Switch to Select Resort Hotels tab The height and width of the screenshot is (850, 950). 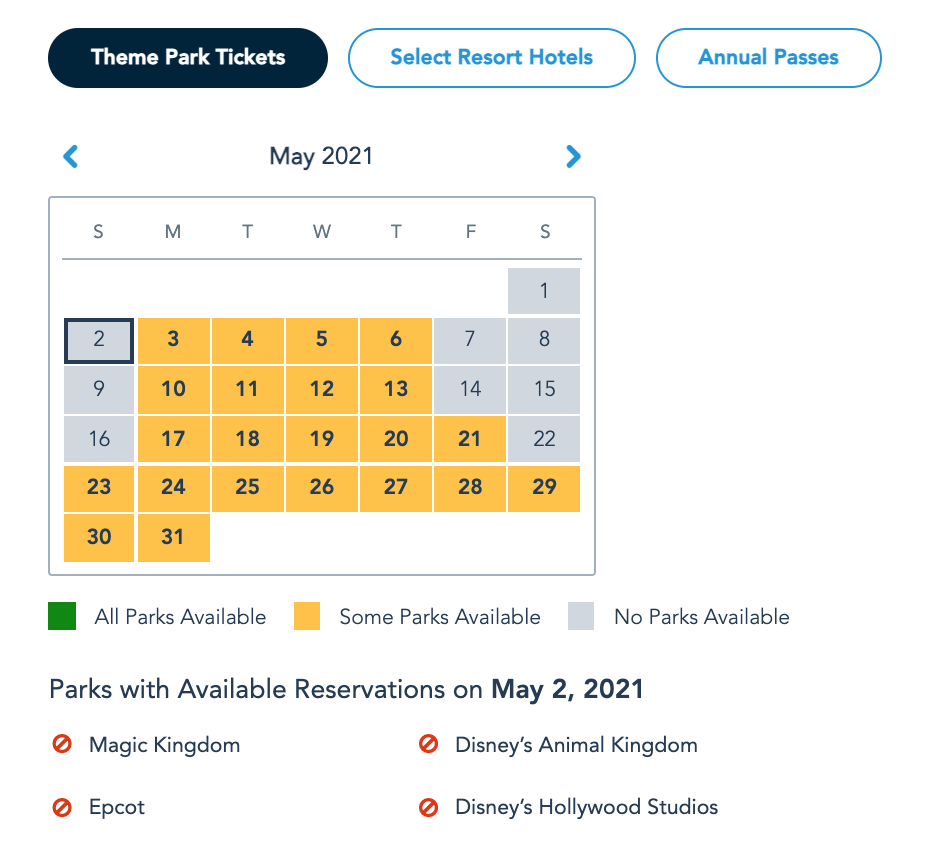[x=491, y=57]
